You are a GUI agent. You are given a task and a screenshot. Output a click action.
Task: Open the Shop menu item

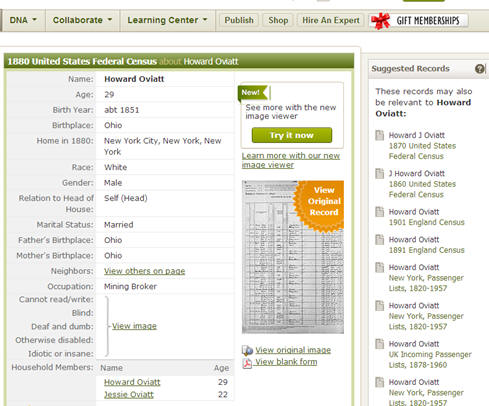(278, 20)
